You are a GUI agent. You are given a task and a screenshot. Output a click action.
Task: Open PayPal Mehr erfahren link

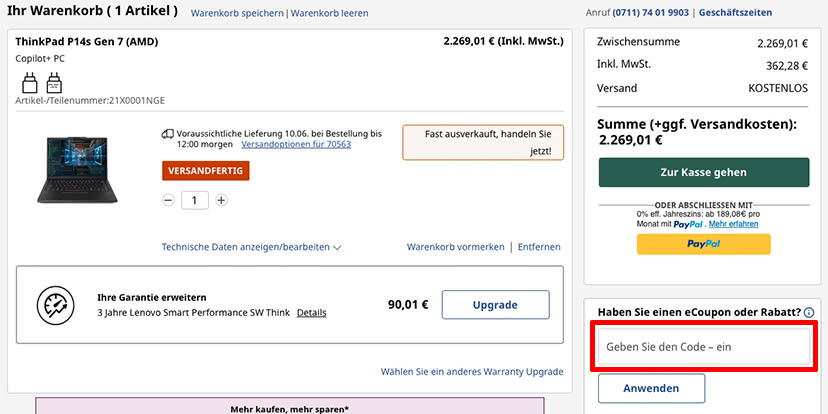(x=733, y=224)
